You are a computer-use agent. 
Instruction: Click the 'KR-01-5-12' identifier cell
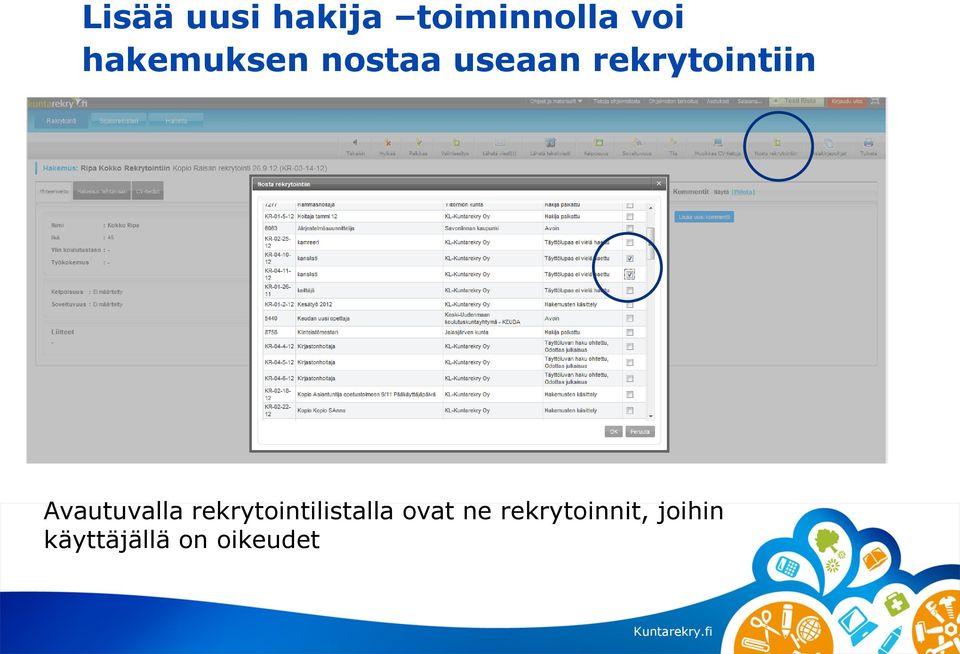(x=279, y=216)
